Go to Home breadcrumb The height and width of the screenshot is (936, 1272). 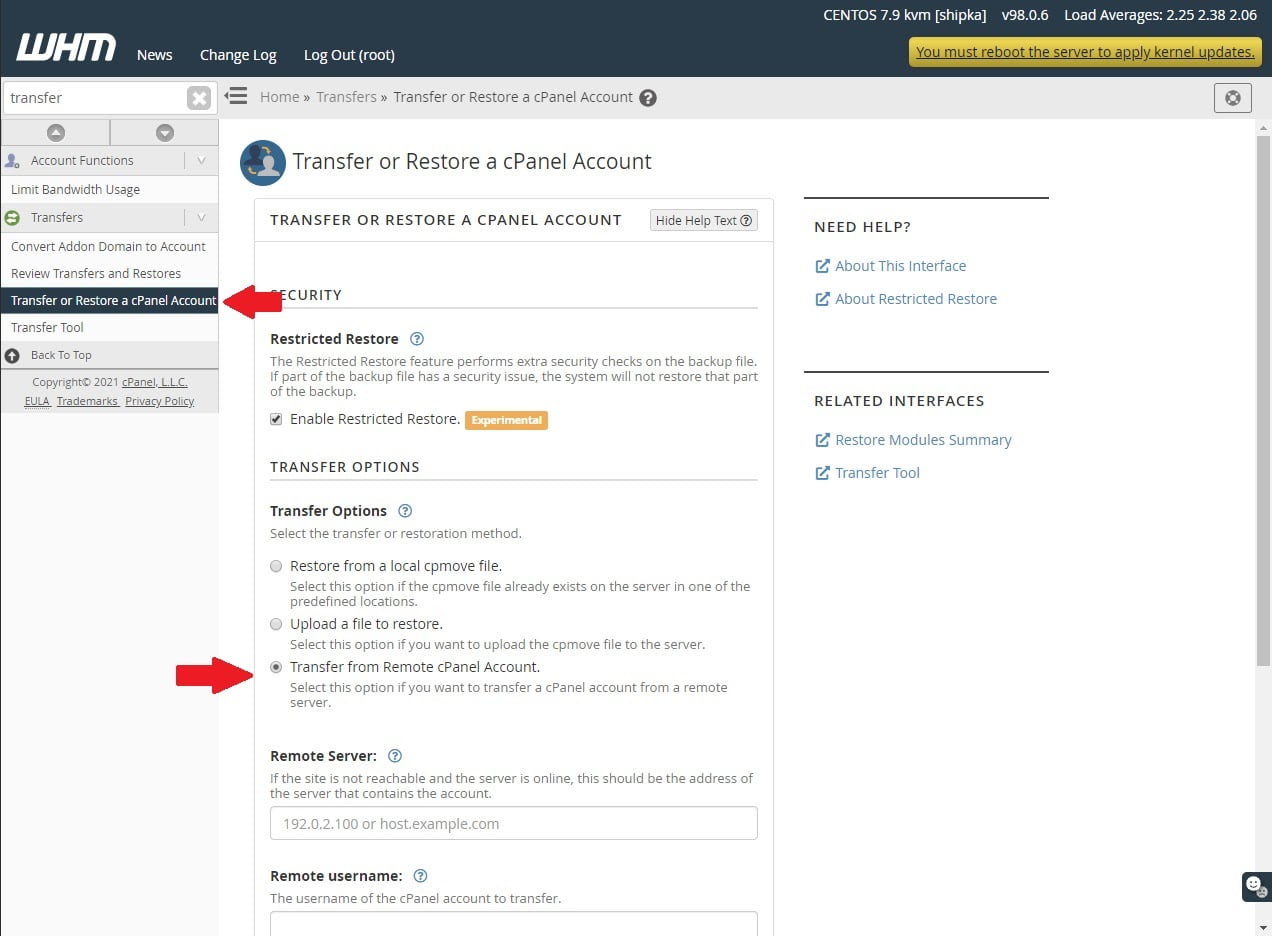[x=279, y=97]
